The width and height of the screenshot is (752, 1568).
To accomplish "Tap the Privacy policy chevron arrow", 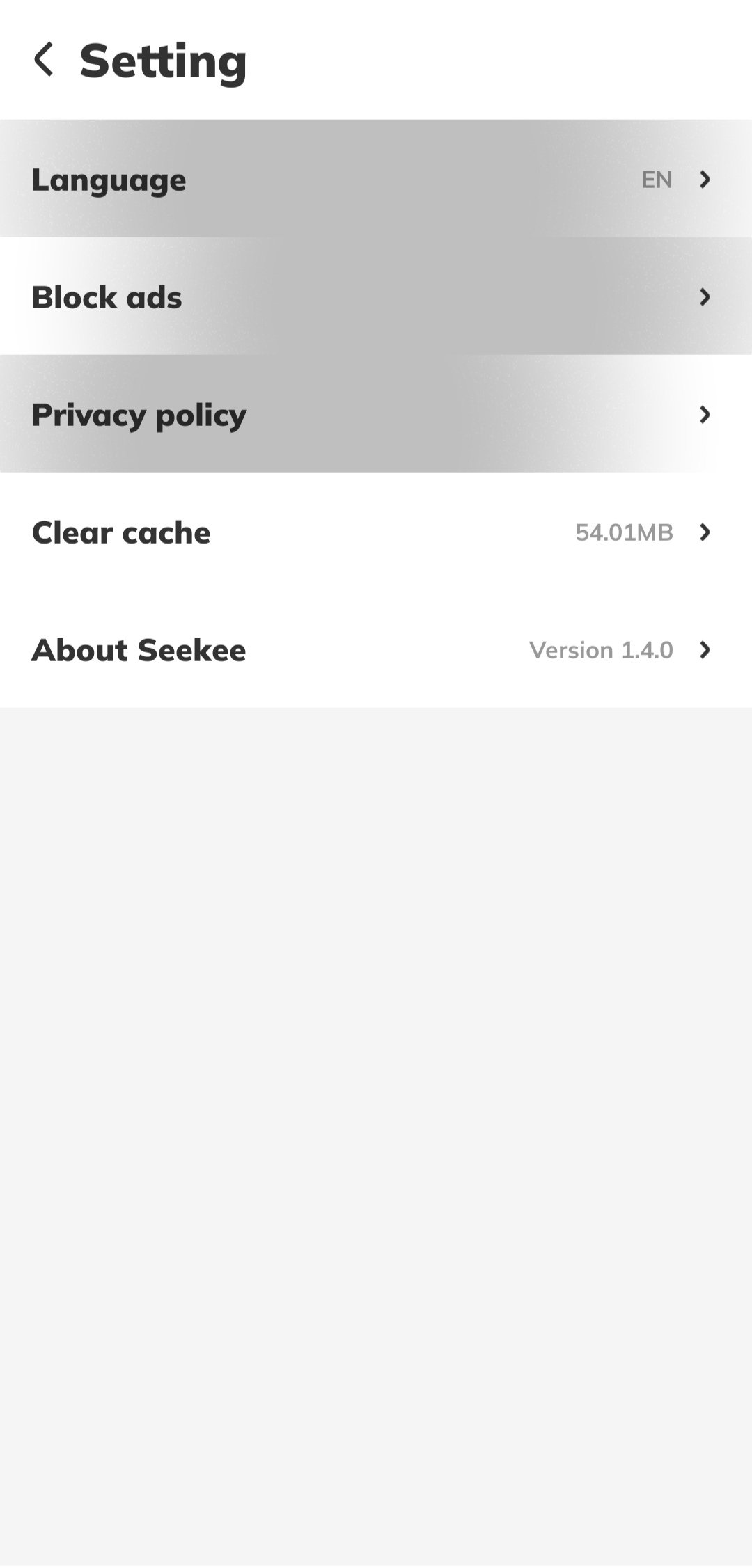I will [x=705, y=415].
